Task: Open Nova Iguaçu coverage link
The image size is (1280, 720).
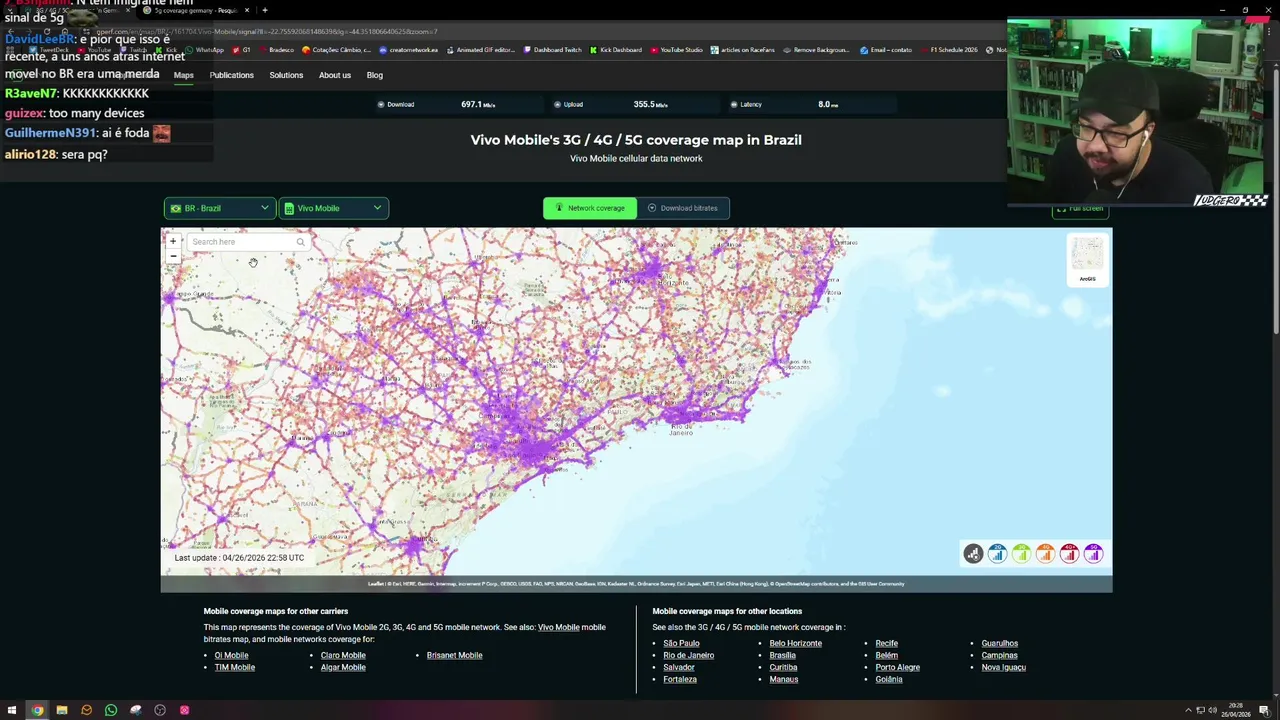Action: pos(1004,667)
